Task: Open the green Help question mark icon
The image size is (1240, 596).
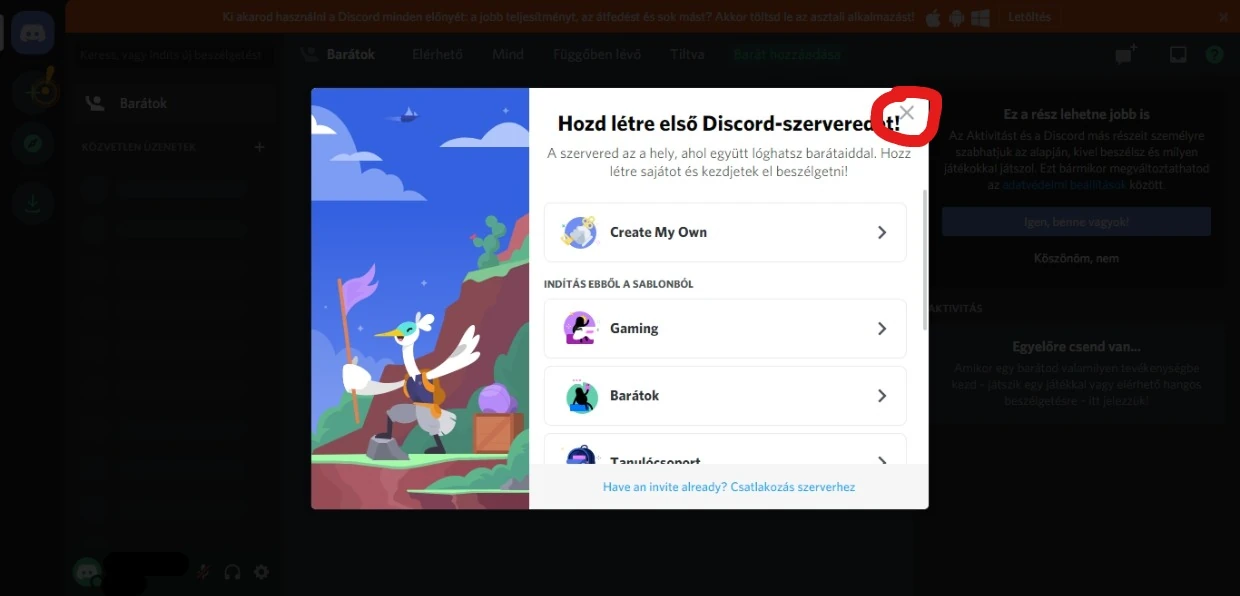Action: pyautogui.click(x=1214, y=55)
